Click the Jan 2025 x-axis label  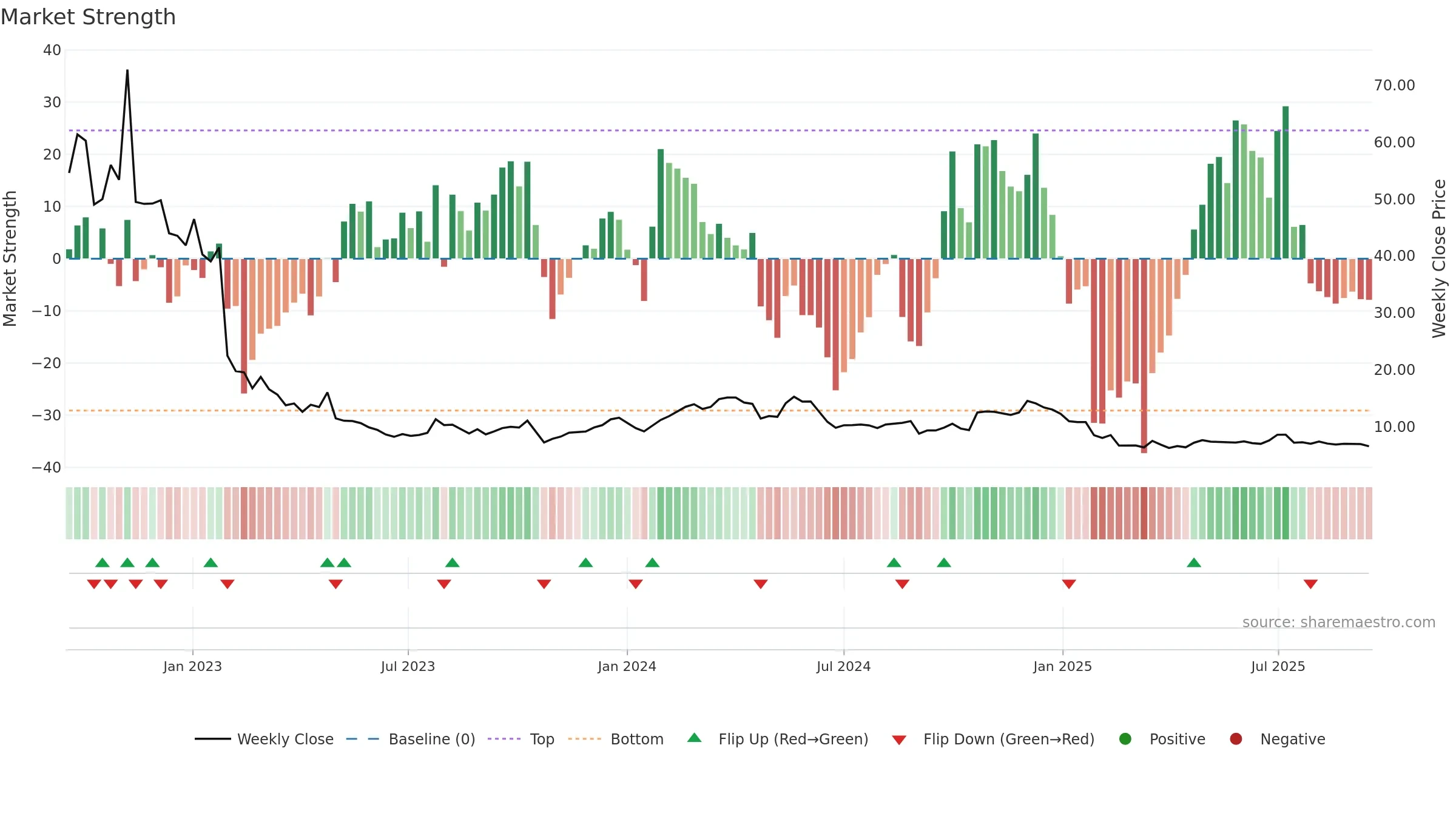(1062, 666)
